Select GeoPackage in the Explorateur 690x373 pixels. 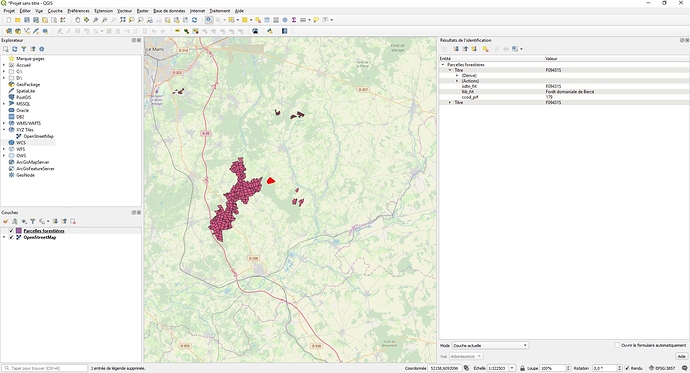[x=28, y=84]
